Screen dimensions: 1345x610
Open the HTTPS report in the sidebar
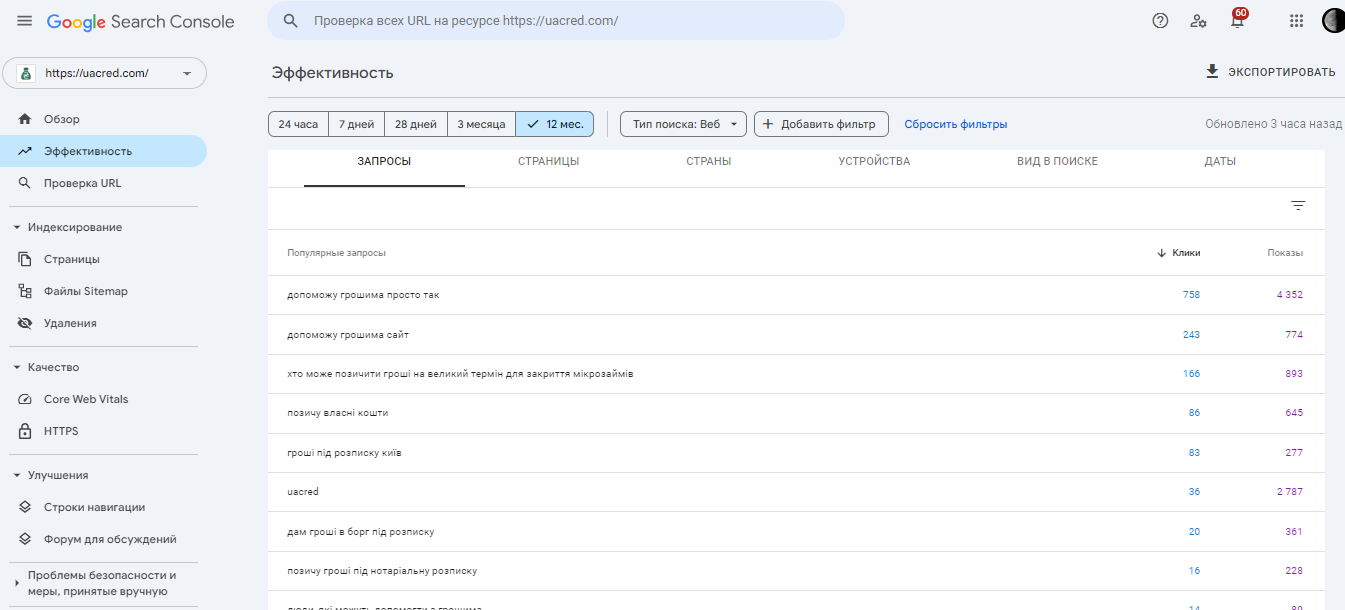coord(104,431)
